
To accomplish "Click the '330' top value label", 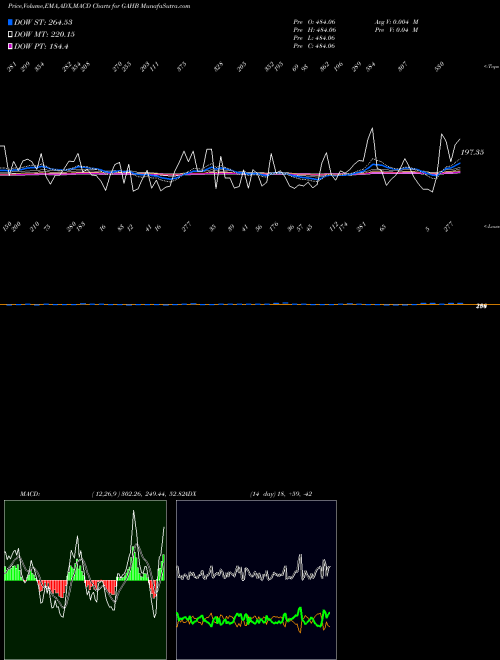I will [439, 67].
